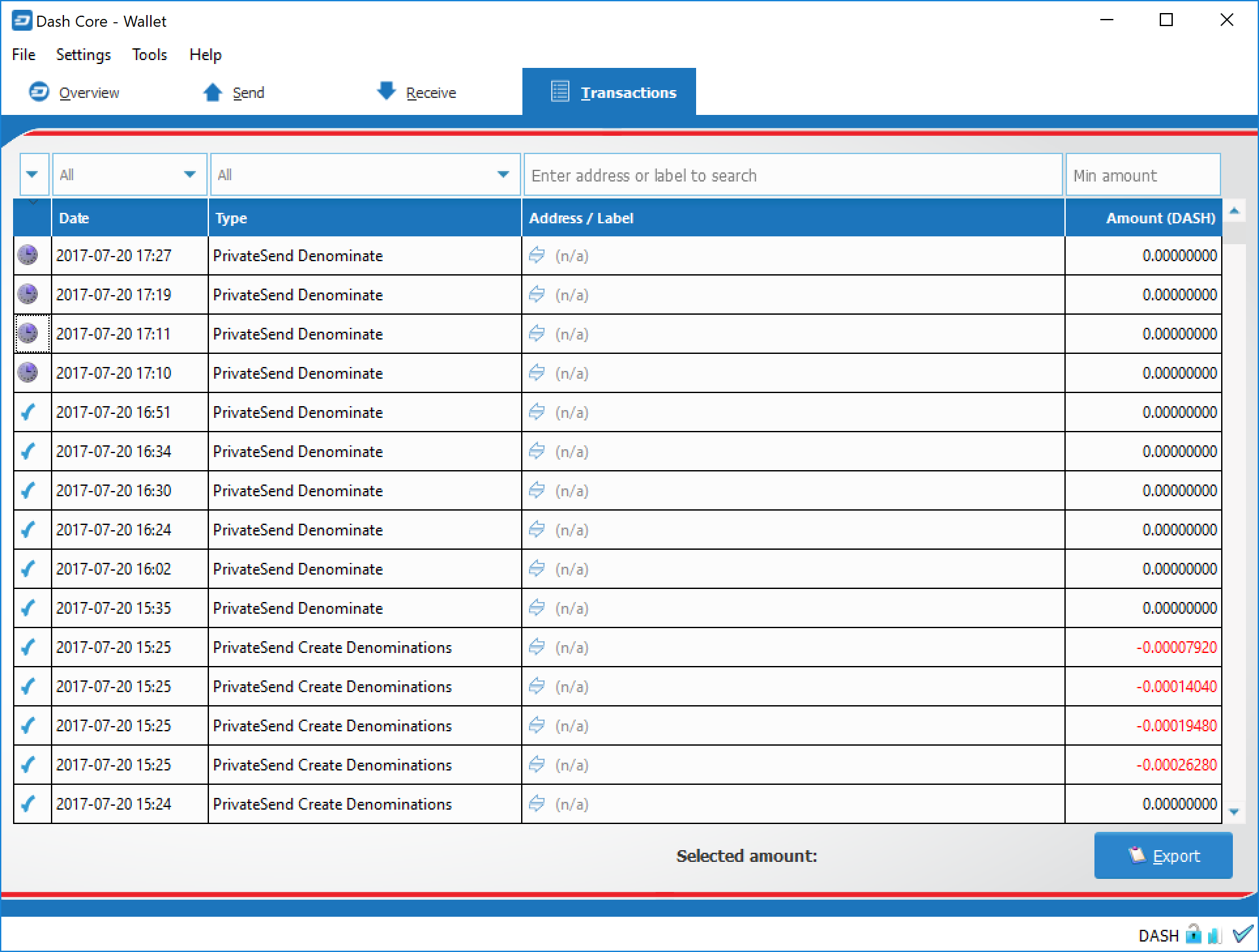Click the pending clock icon for 17:27 transaction
The image size is (1259, 952).
27,255
